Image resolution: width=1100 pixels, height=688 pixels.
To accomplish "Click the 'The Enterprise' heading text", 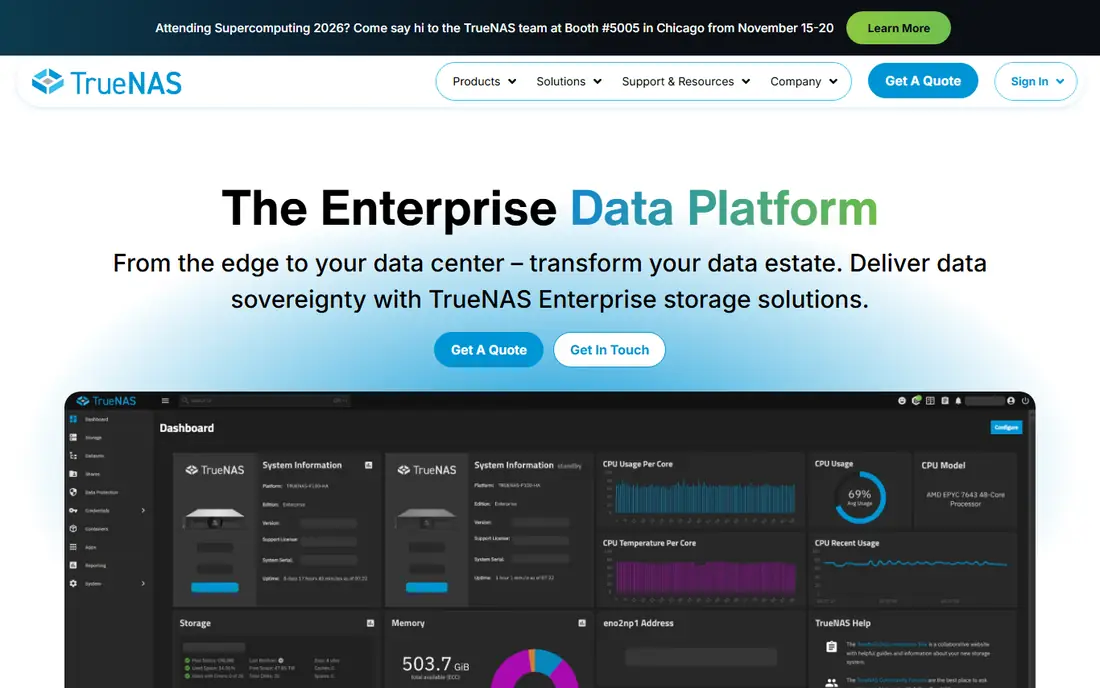I will click(x=389, y=208).
